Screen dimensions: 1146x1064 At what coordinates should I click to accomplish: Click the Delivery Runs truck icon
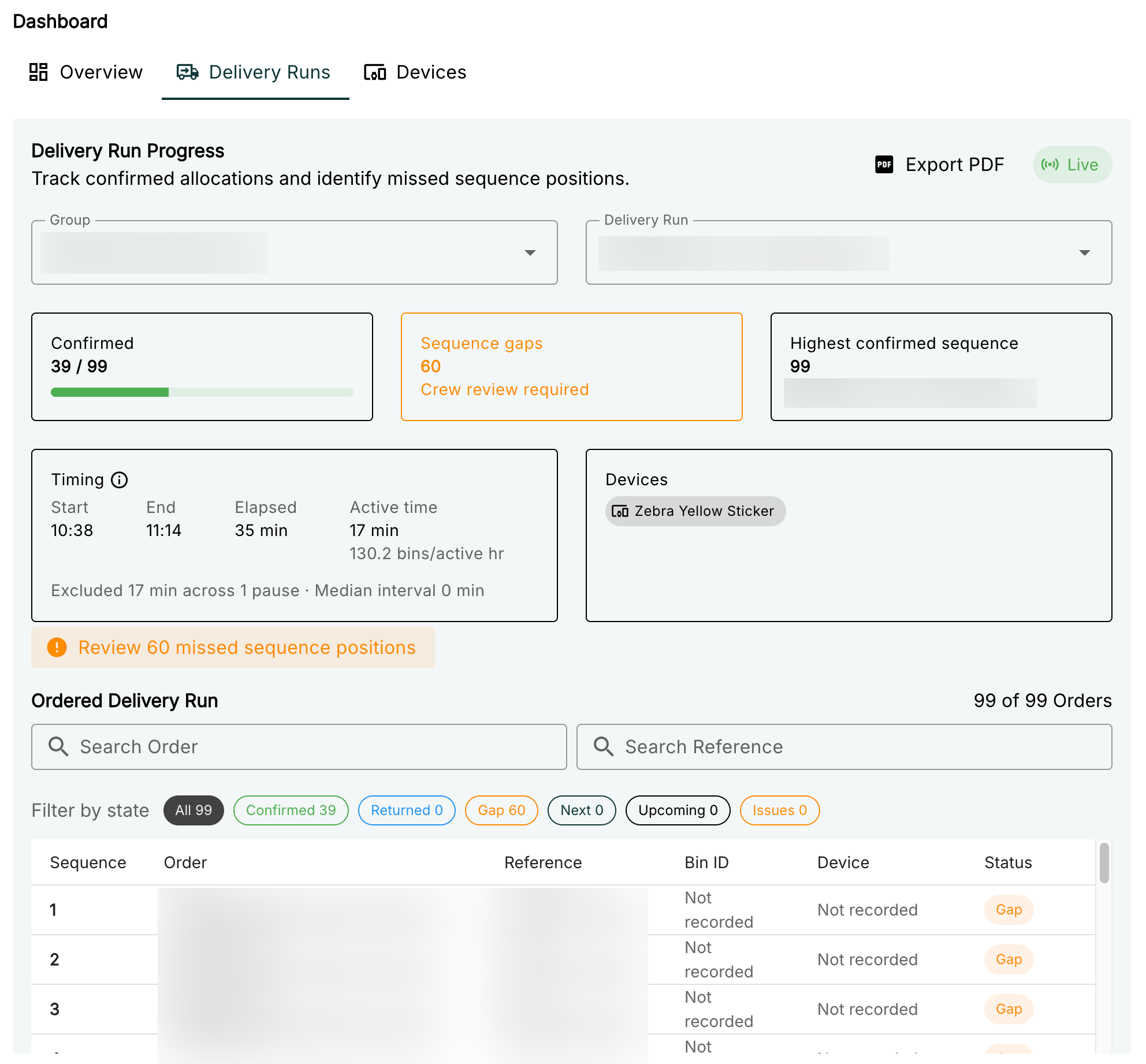[x=188, y=72]
